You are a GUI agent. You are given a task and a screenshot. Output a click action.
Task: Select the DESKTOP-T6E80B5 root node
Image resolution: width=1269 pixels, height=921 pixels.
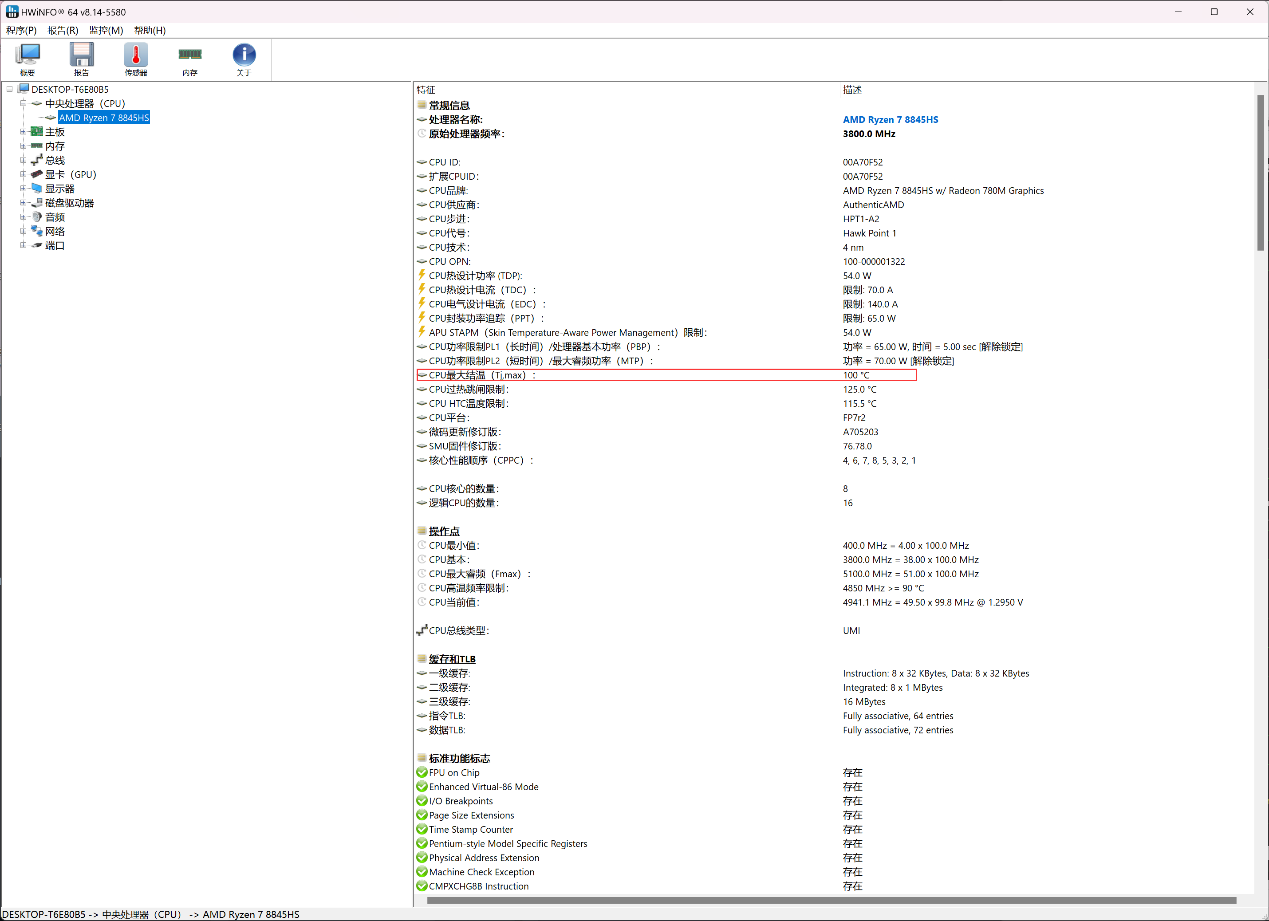tap(69, 89)
